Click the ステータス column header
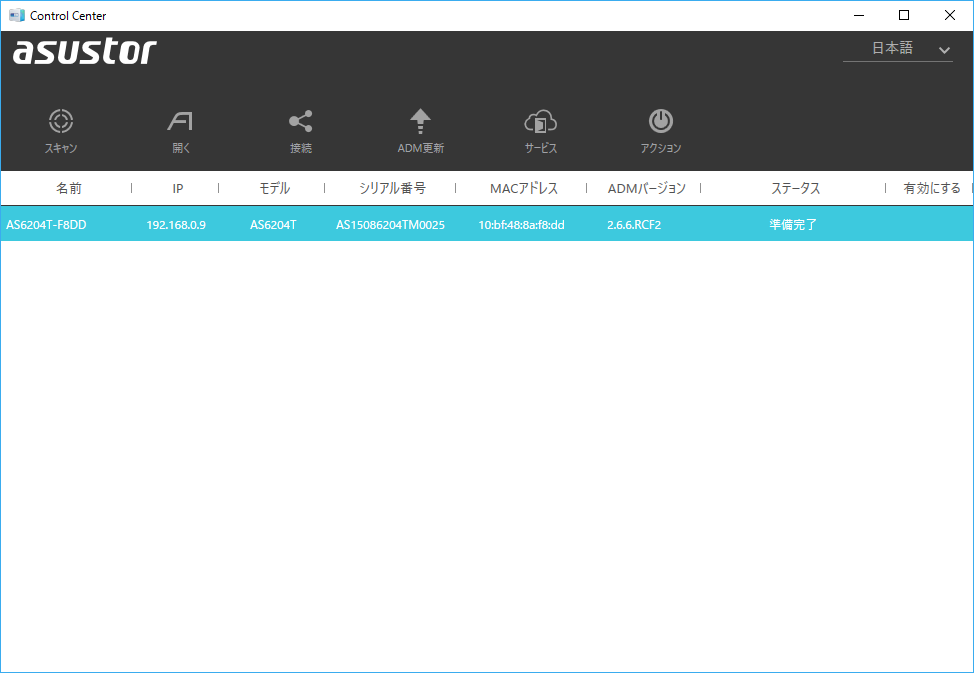The height and width of the screenshot is (673, 974). (x=793, y=188)
